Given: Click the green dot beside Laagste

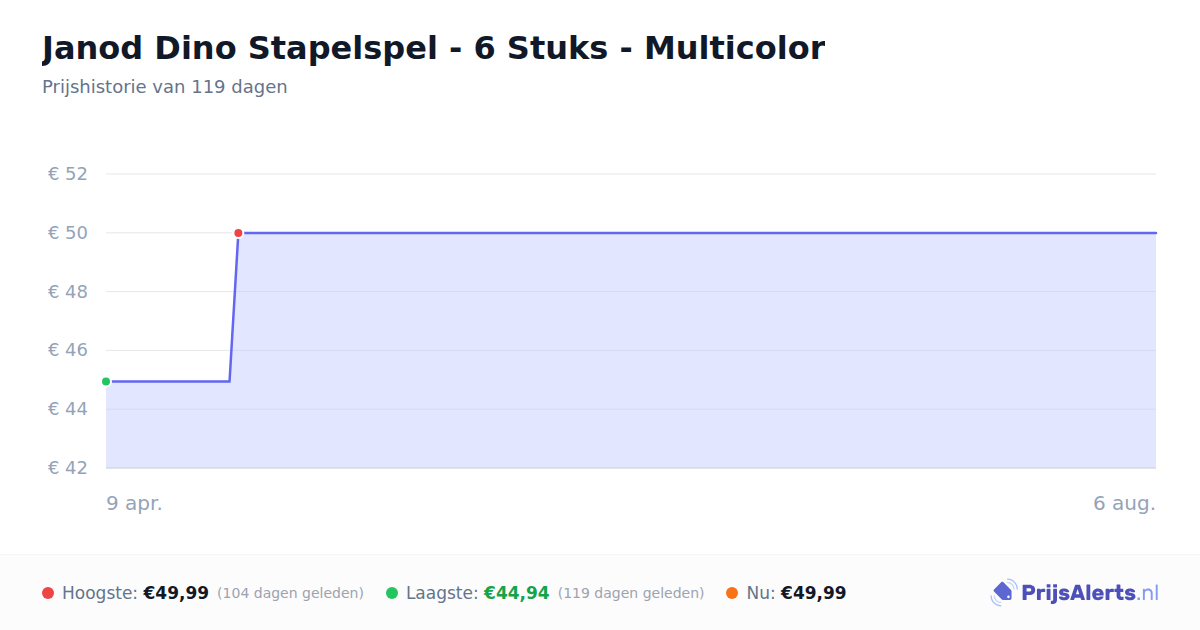Looking at the screenshot, I should point(392,593).
